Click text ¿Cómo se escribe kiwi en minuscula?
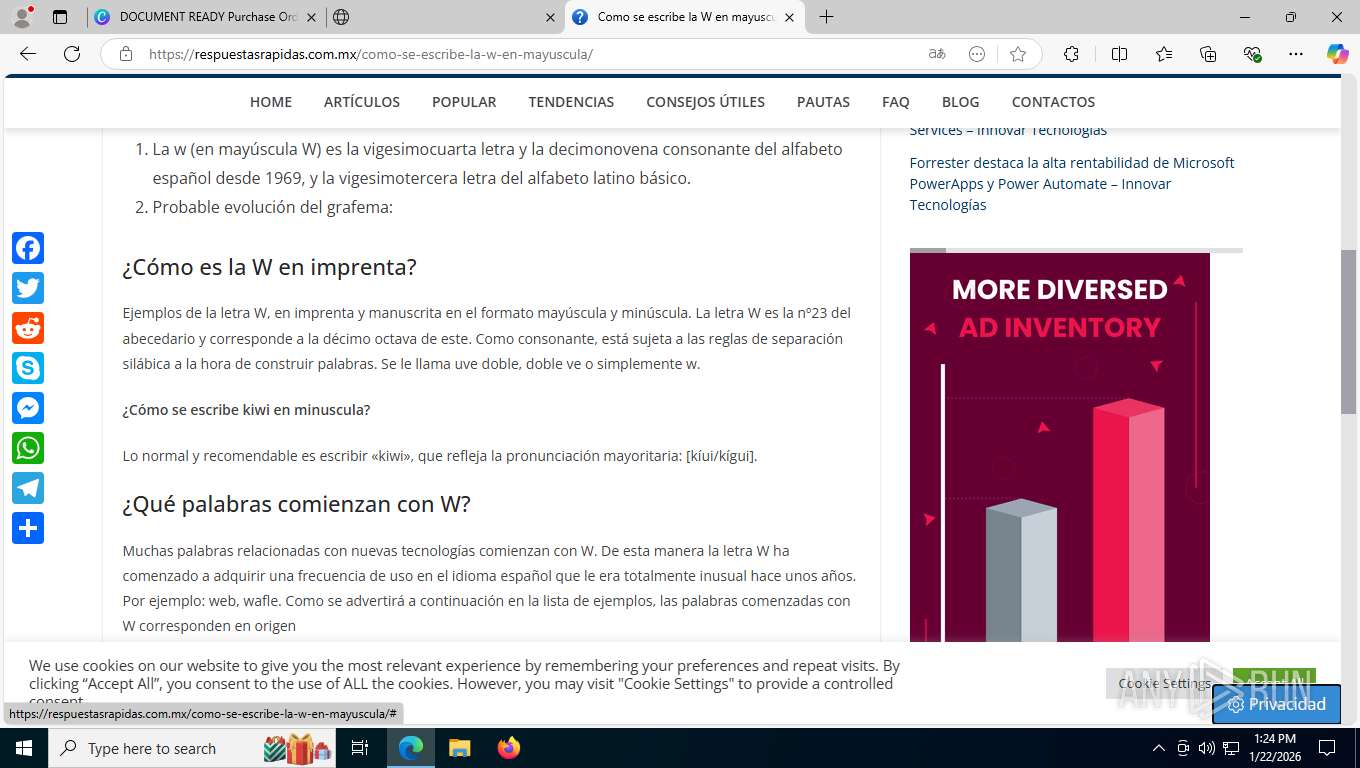 click(246, 410)
